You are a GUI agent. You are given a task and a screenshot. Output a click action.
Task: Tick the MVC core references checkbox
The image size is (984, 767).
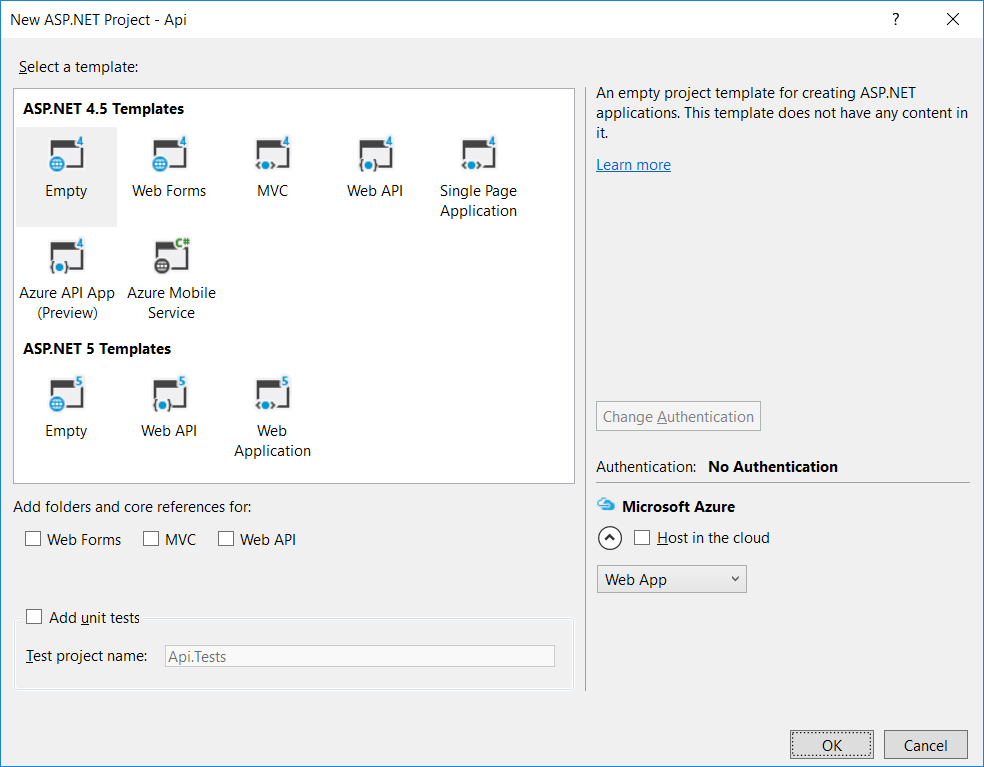click(x=151, y=539)
